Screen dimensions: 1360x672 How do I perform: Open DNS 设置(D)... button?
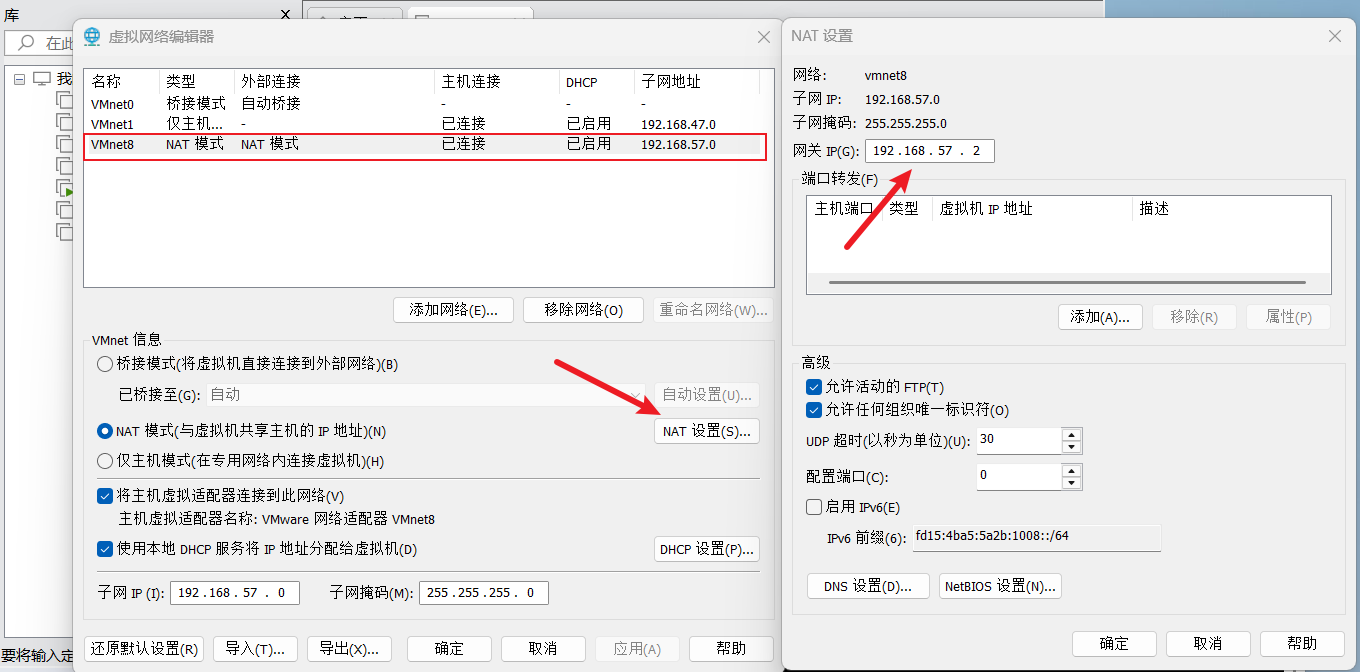868,586
